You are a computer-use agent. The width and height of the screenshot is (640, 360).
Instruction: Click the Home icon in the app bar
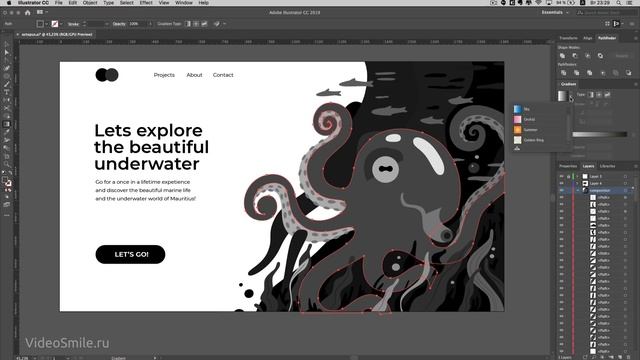click(27, 13)
